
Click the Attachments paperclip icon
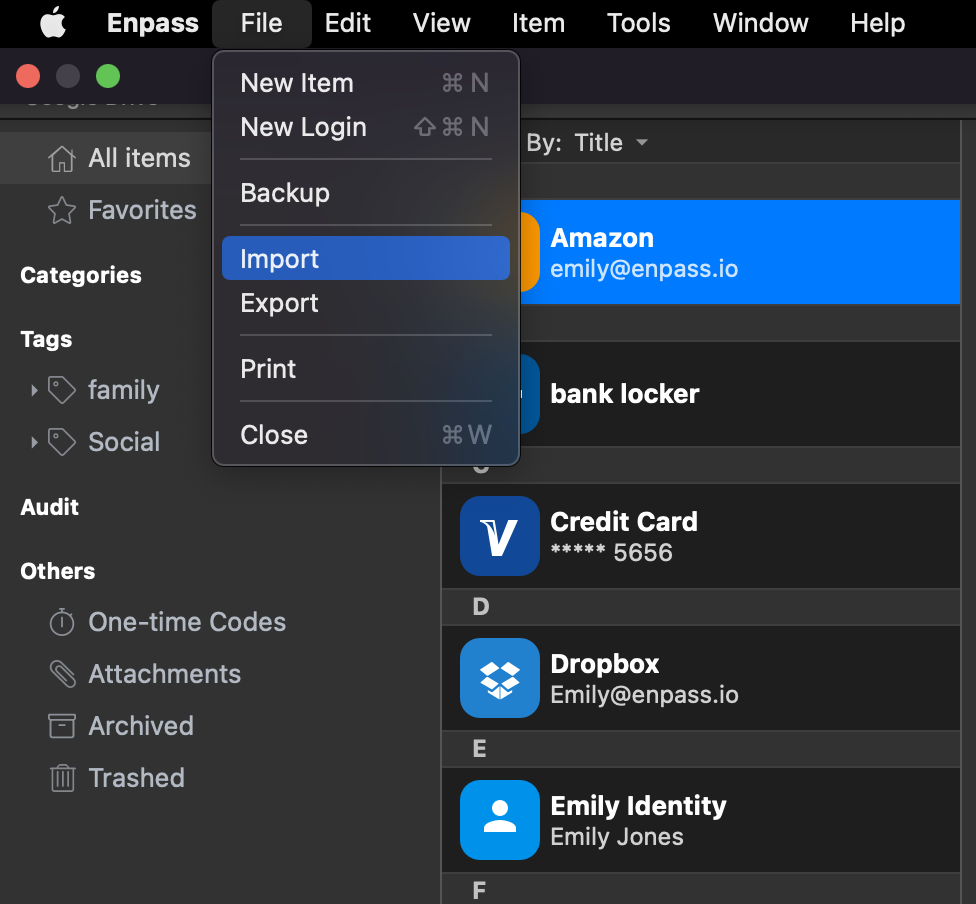(62, 674)
